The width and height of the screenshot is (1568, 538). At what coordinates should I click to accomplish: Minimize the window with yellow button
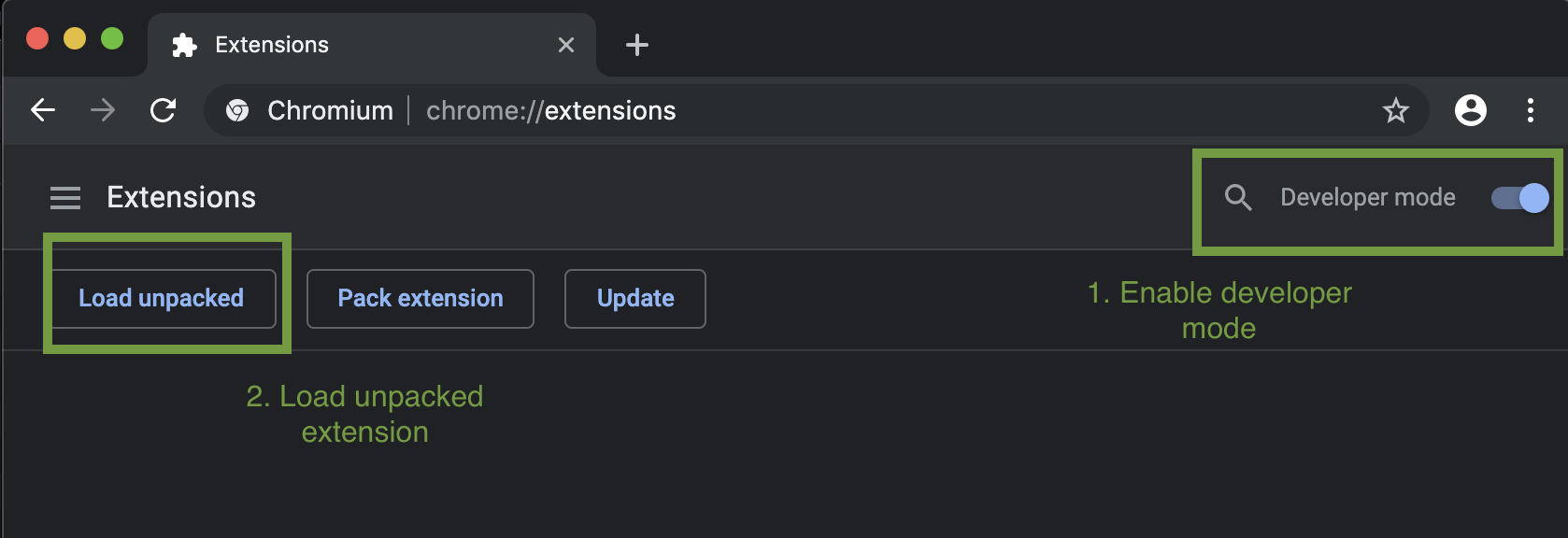coord(75,38)
